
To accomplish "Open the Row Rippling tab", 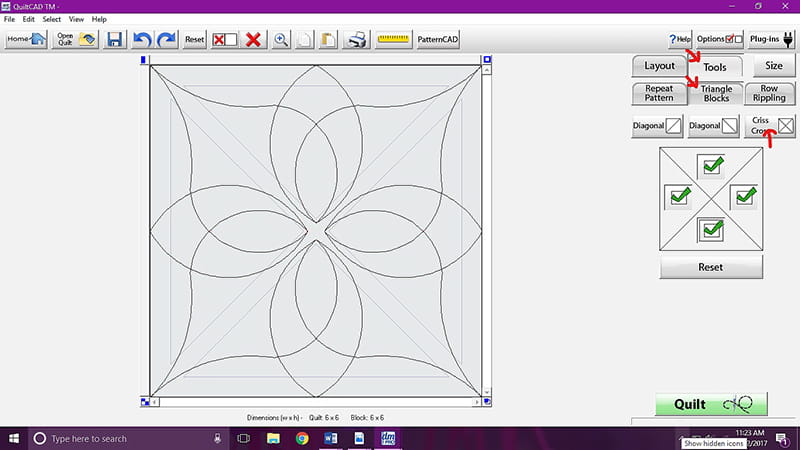I will 770,93.
